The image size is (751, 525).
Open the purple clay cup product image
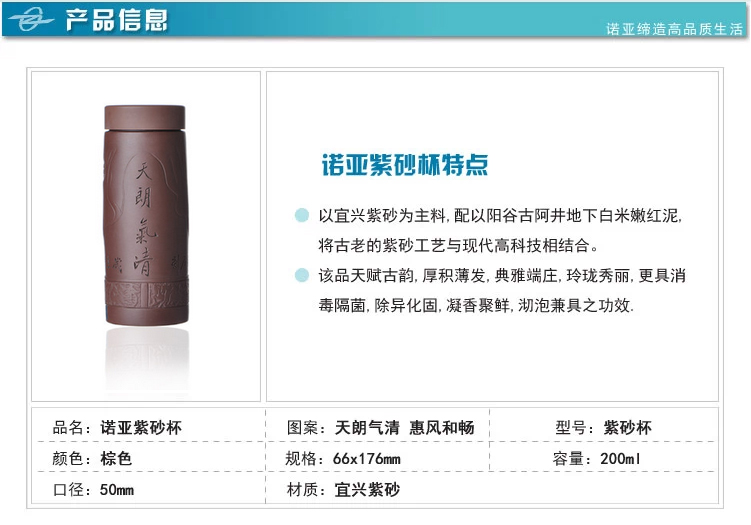(146, 236)
